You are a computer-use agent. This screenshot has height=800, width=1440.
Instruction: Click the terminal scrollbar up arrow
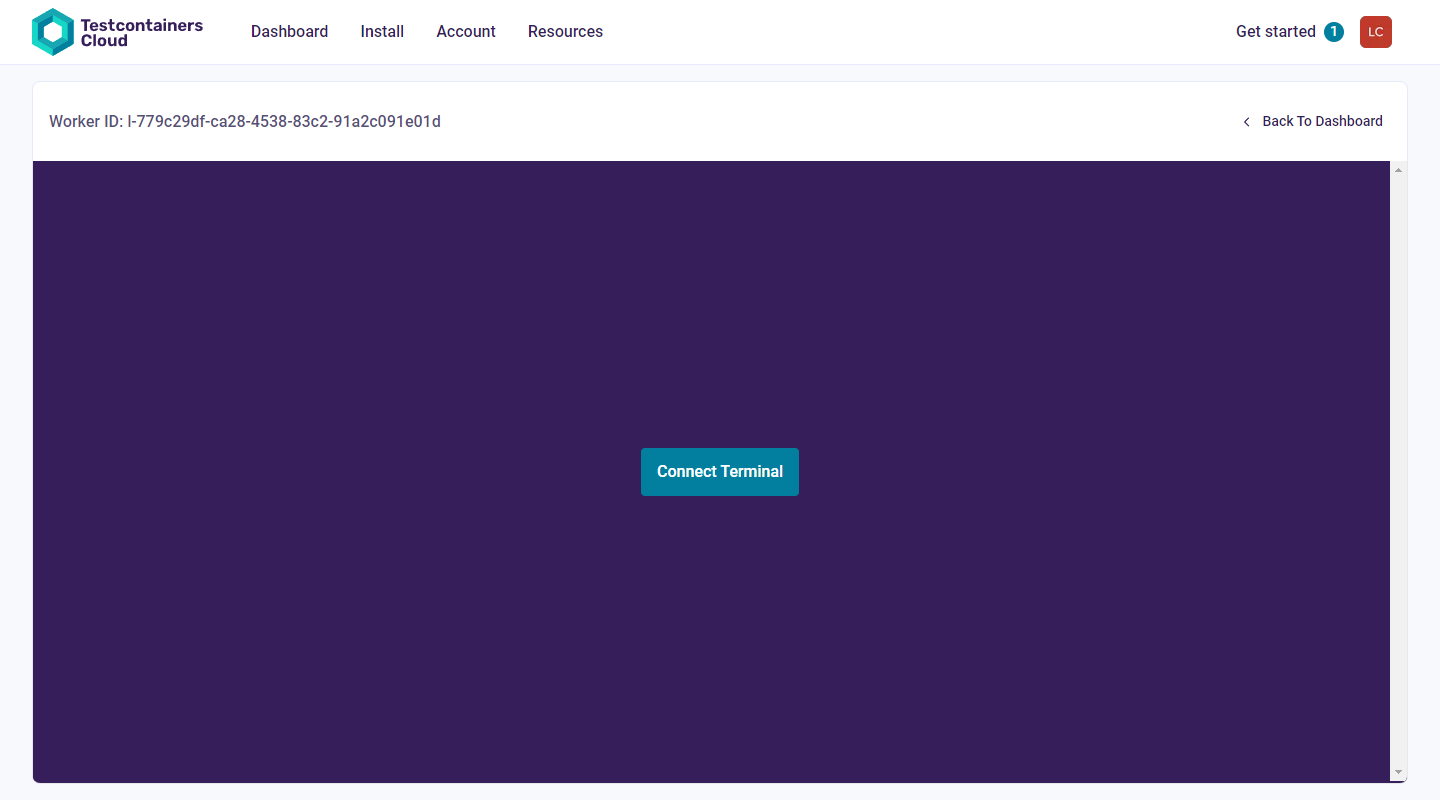1398,168
